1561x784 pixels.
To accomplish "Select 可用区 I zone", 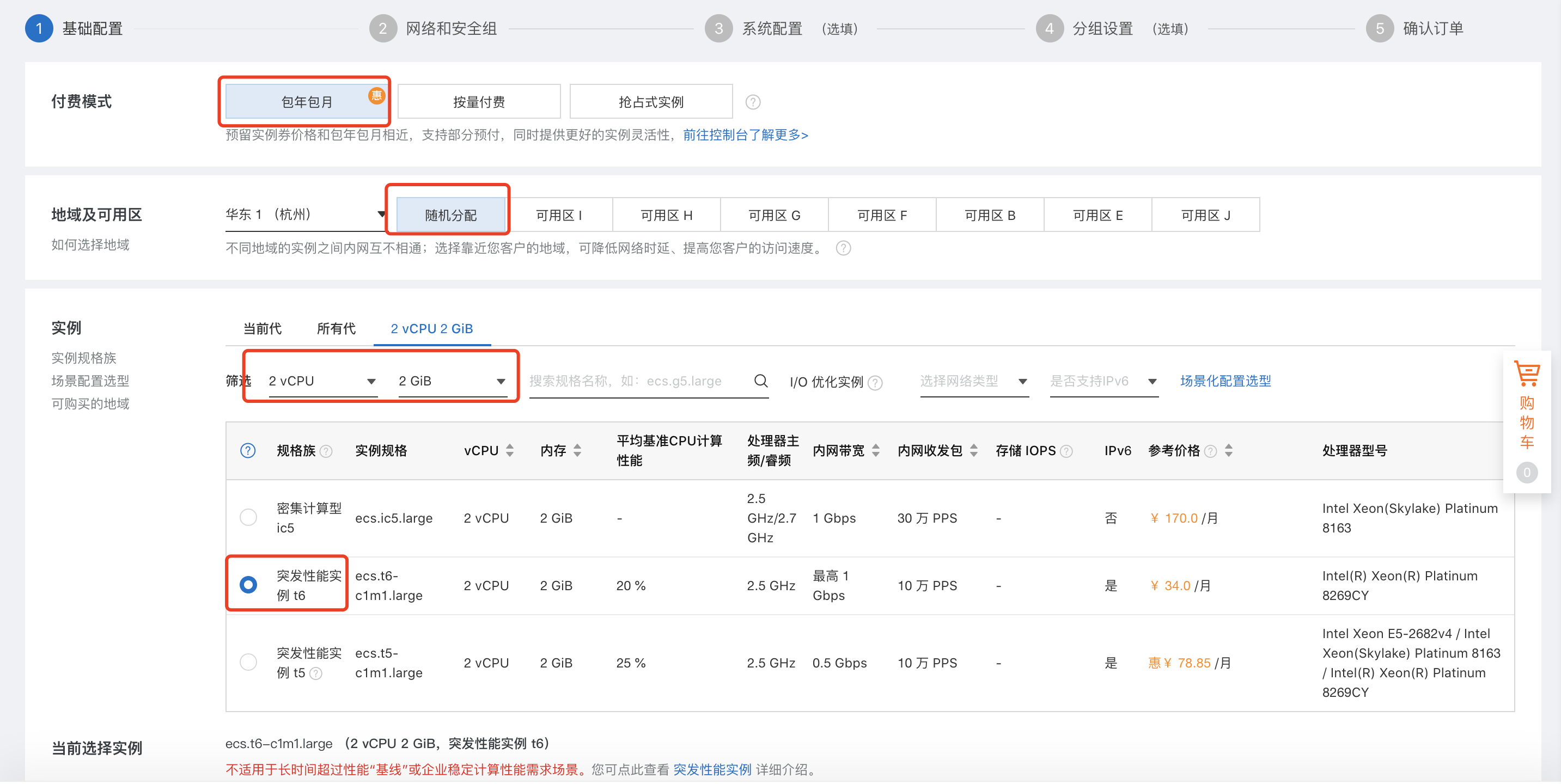I will [559, 215].
